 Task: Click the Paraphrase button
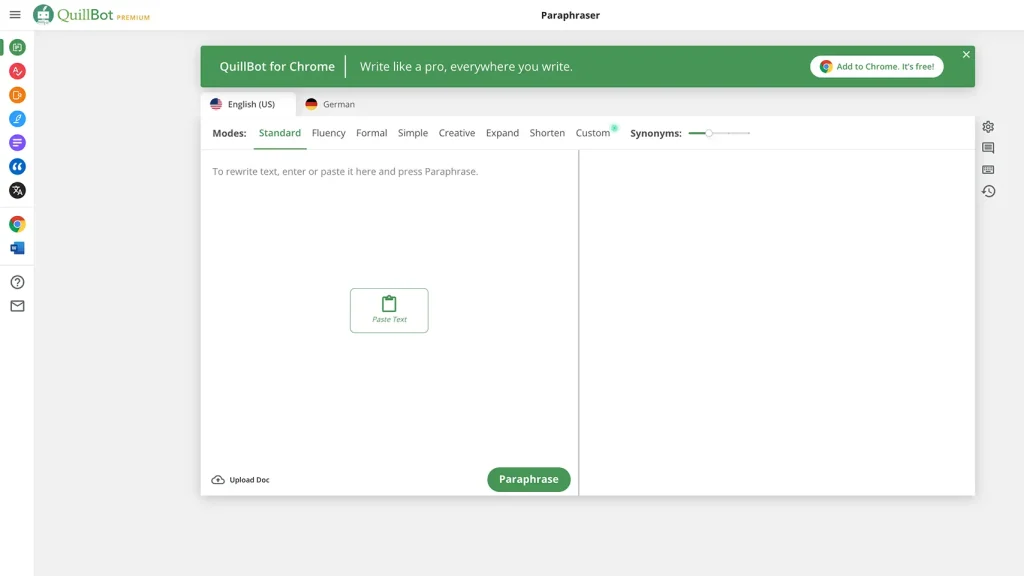(x=528, y=479)
